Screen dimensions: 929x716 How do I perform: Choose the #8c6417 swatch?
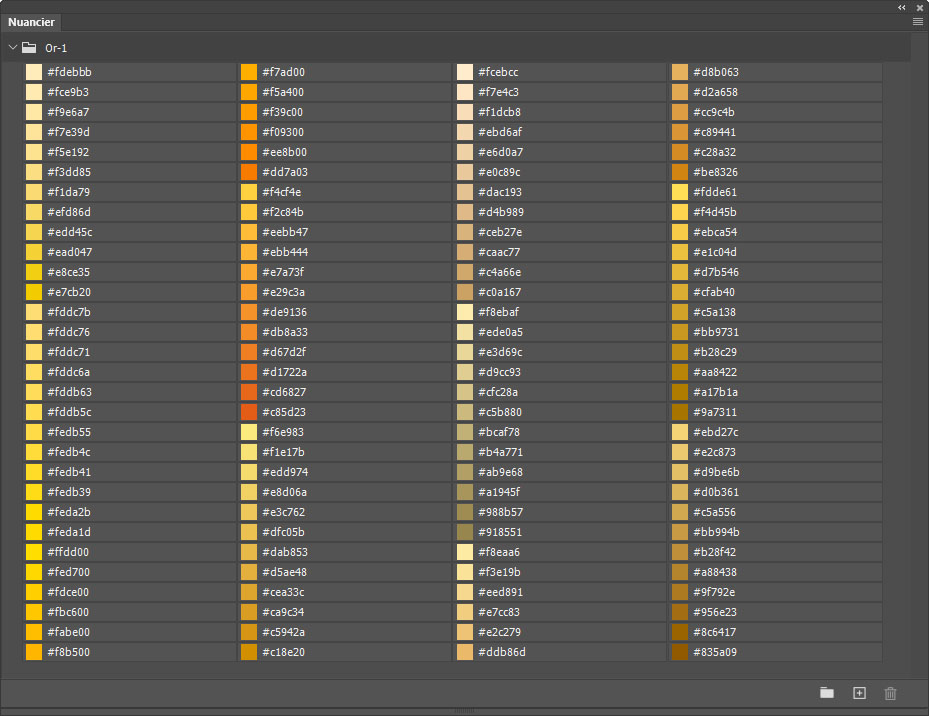pyautogui.click(x=680, y=632)
